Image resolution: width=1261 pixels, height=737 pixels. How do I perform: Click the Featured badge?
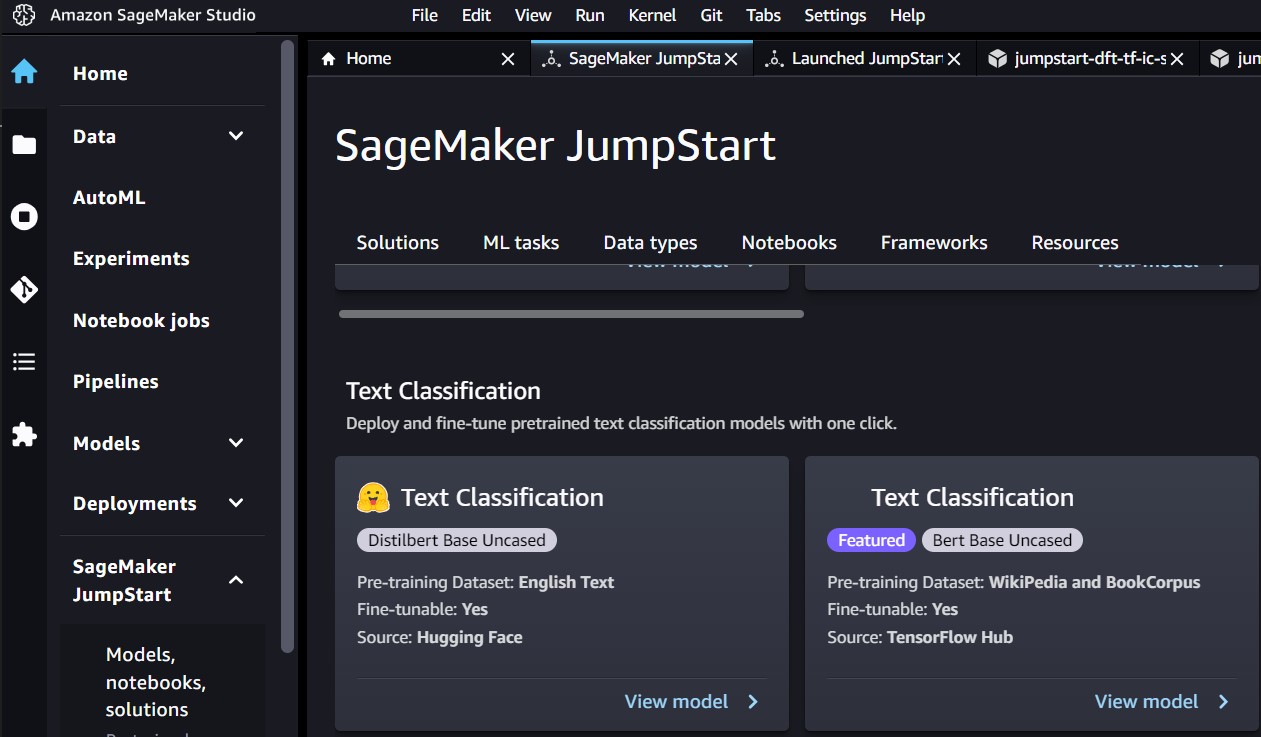coord(871,540)
